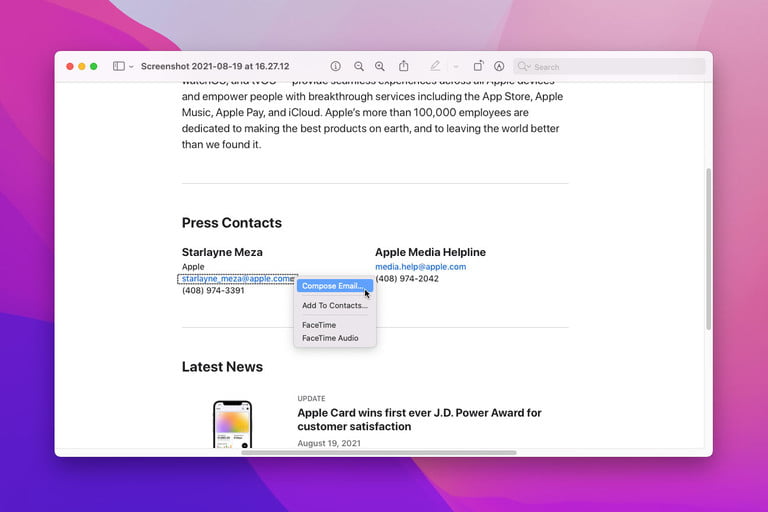Expand the highlight options chevron
Viewport: 768px width, 512px height.
point(456,67)
